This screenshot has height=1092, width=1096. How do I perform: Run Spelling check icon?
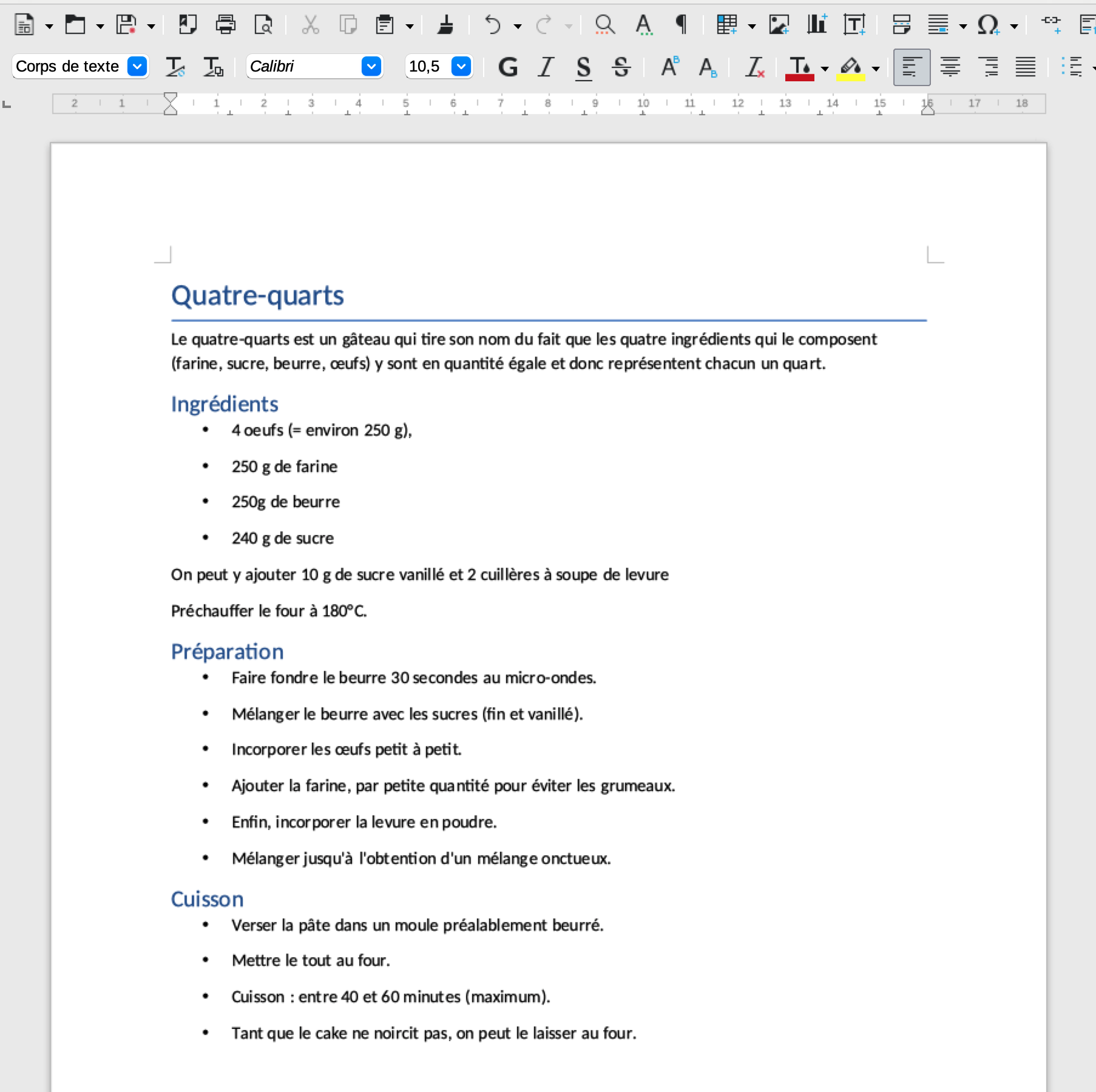(643, 25)
